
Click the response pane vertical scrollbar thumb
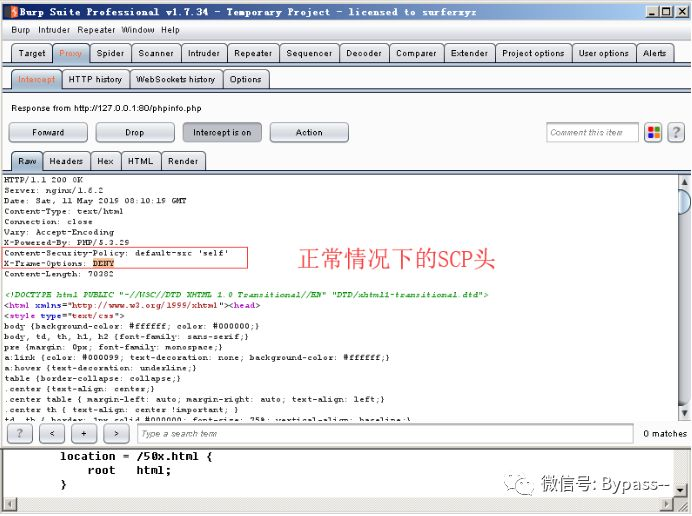684,202
